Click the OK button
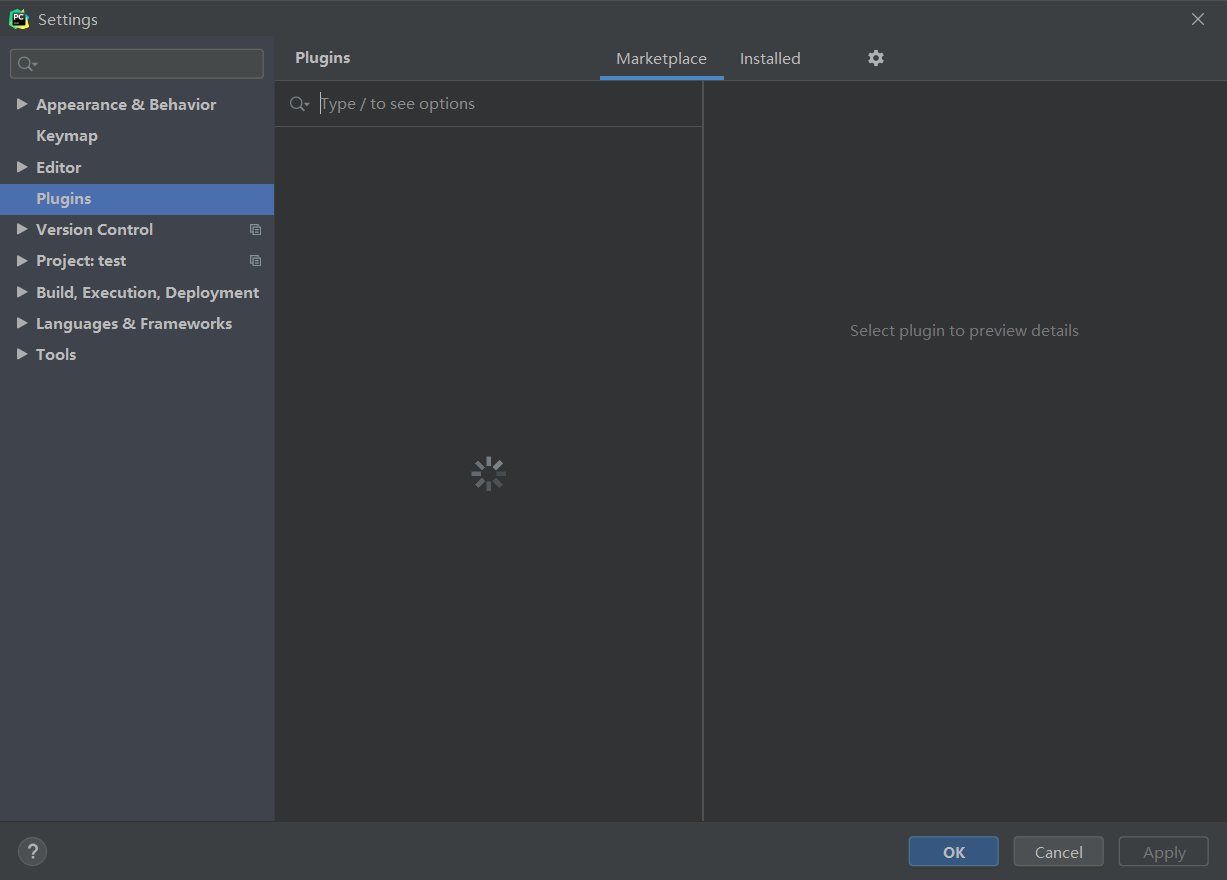This screenshot has height=880, width=1227. click(954, 852)
